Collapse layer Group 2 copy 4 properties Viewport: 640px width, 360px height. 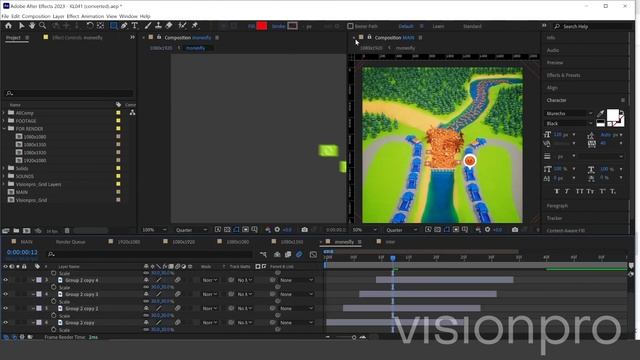pyautogui.click(x=33, y=280)
